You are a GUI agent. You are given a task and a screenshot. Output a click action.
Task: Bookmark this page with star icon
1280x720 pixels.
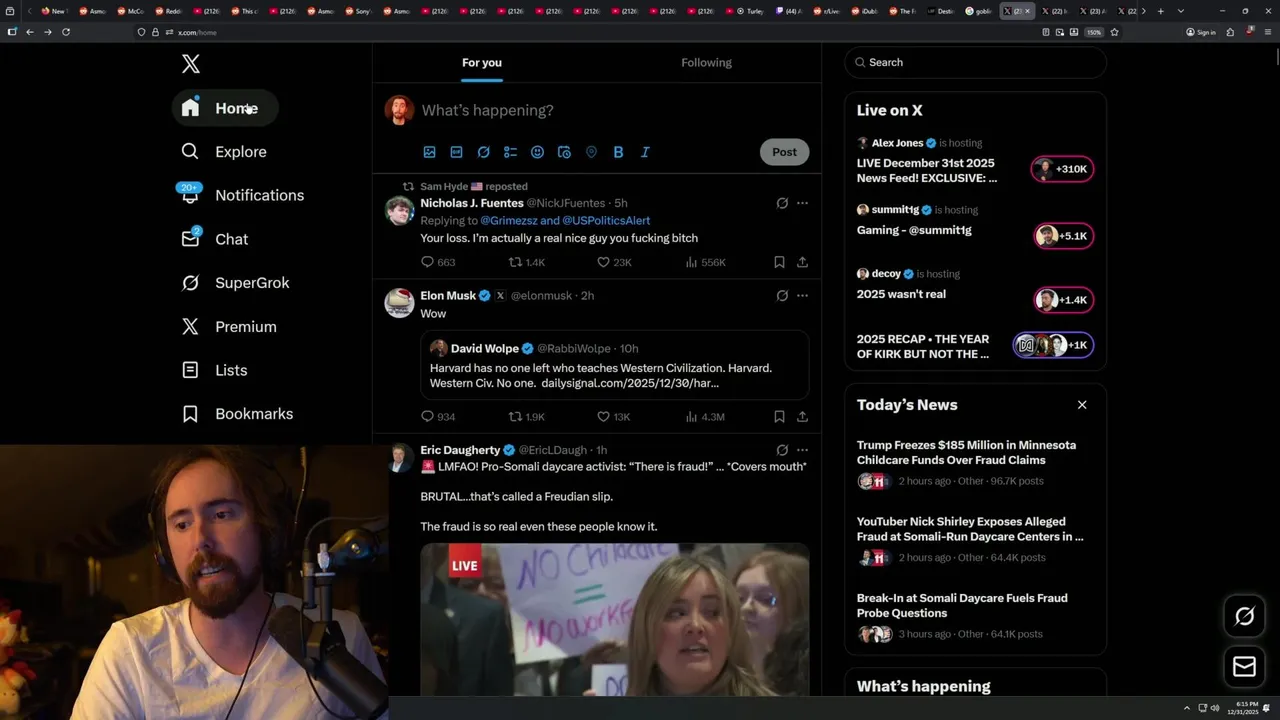[x=1114, y=32]
